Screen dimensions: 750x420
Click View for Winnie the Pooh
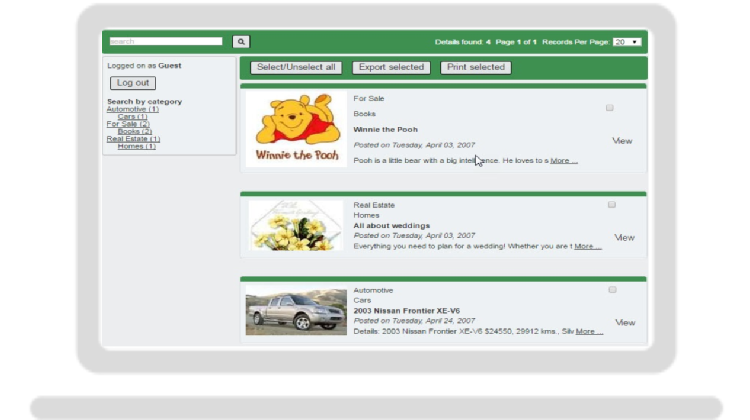(x=622, y=141)
